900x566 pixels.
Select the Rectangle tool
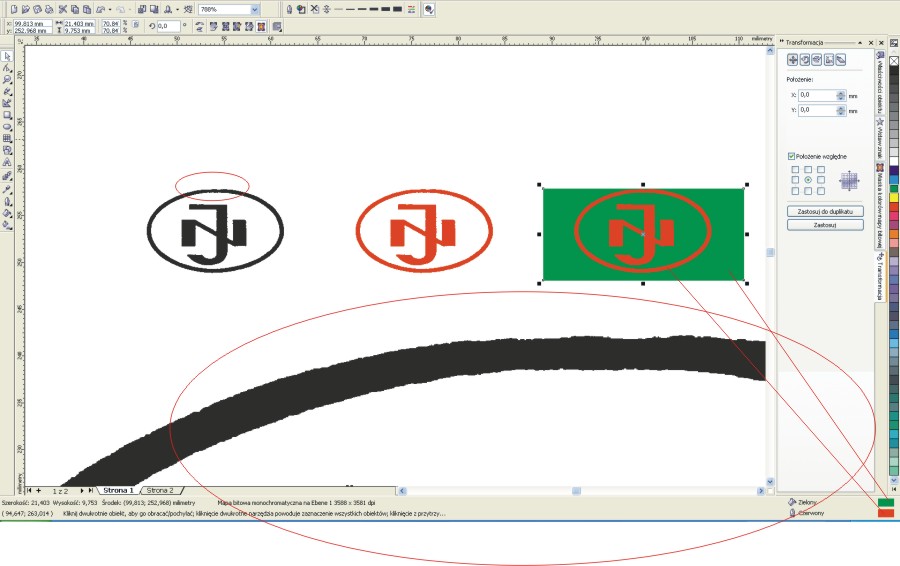coord(7,115)
